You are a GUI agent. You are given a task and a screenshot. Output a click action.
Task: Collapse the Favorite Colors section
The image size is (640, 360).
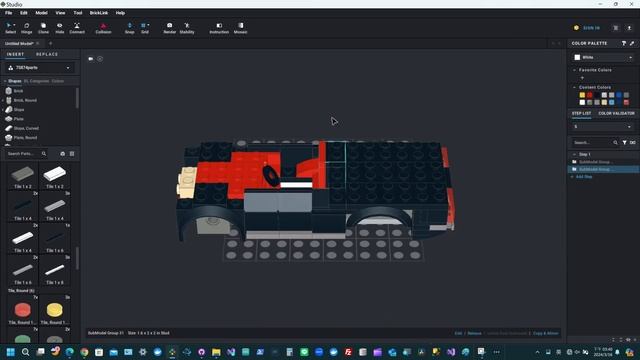574,70
